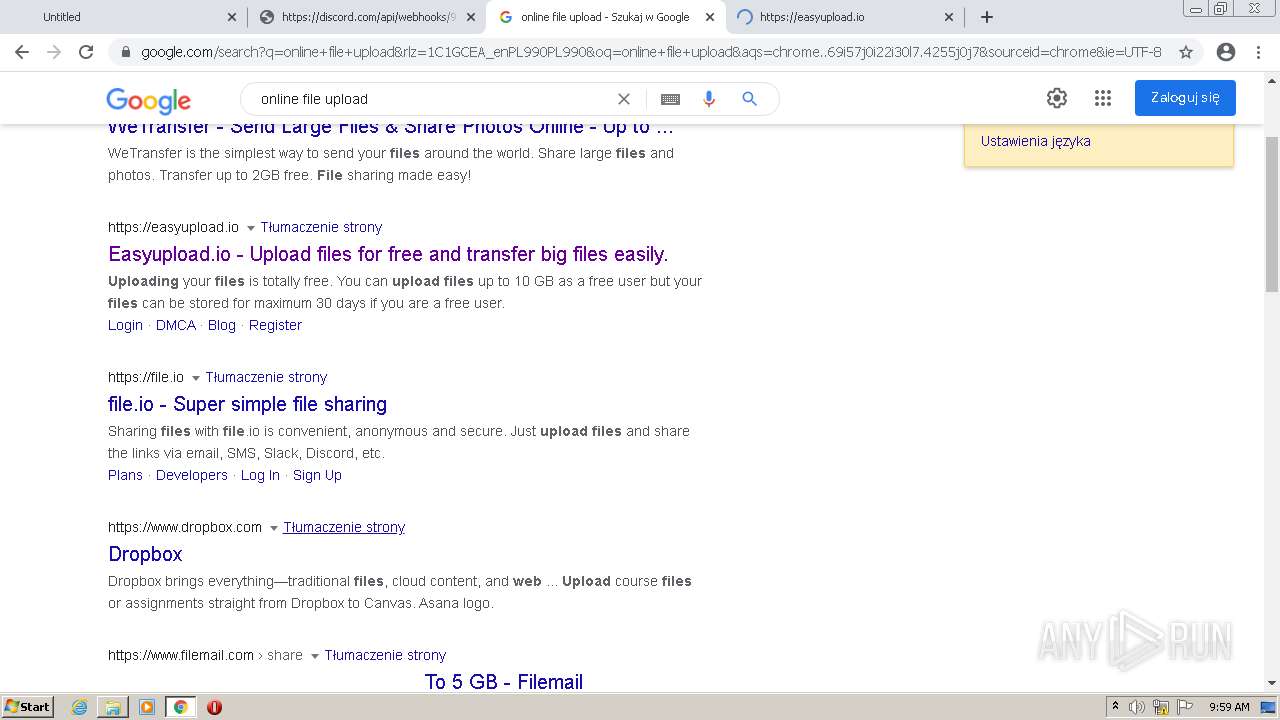Start voice search with the microphone
The width and height of the screenshot is (1280, 720).
pos(709,99)
